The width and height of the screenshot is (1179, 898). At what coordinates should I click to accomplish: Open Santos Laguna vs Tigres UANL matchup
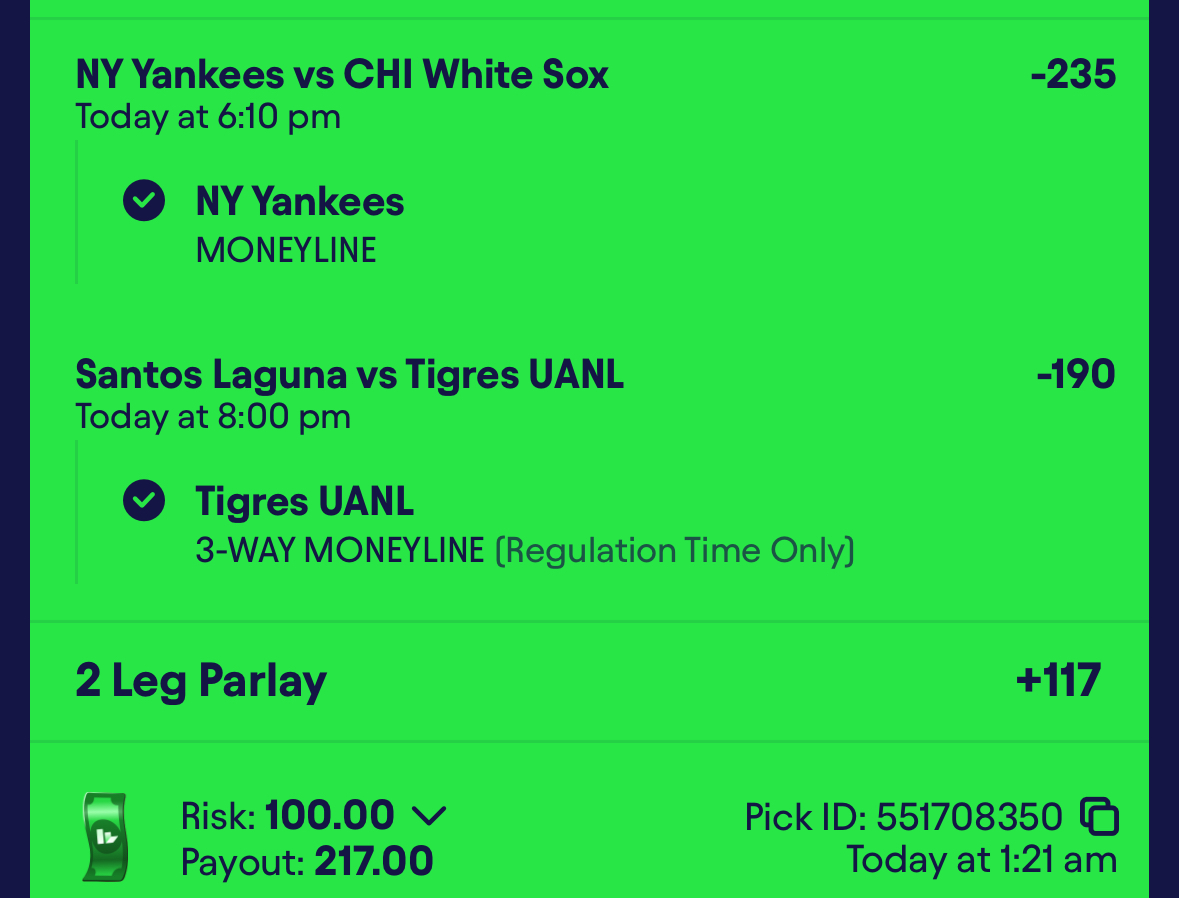point(350,375)
